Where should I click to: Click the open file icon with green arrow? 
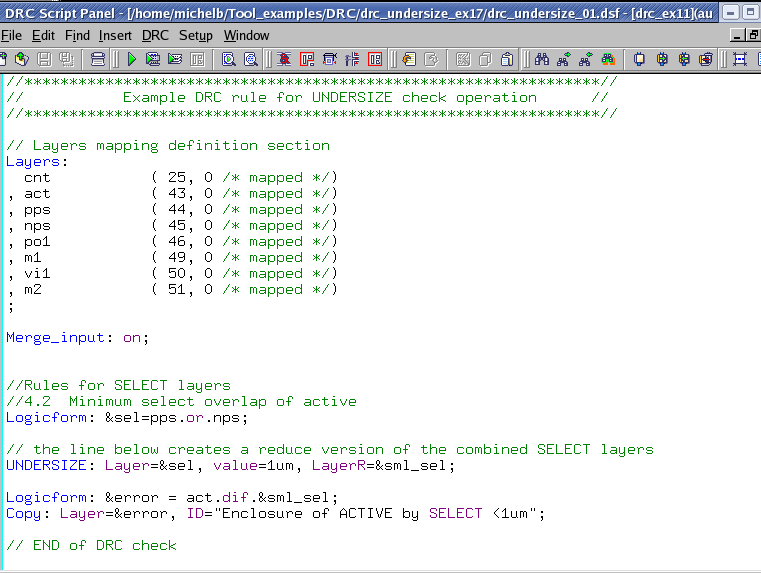click(x=22, y=60)
